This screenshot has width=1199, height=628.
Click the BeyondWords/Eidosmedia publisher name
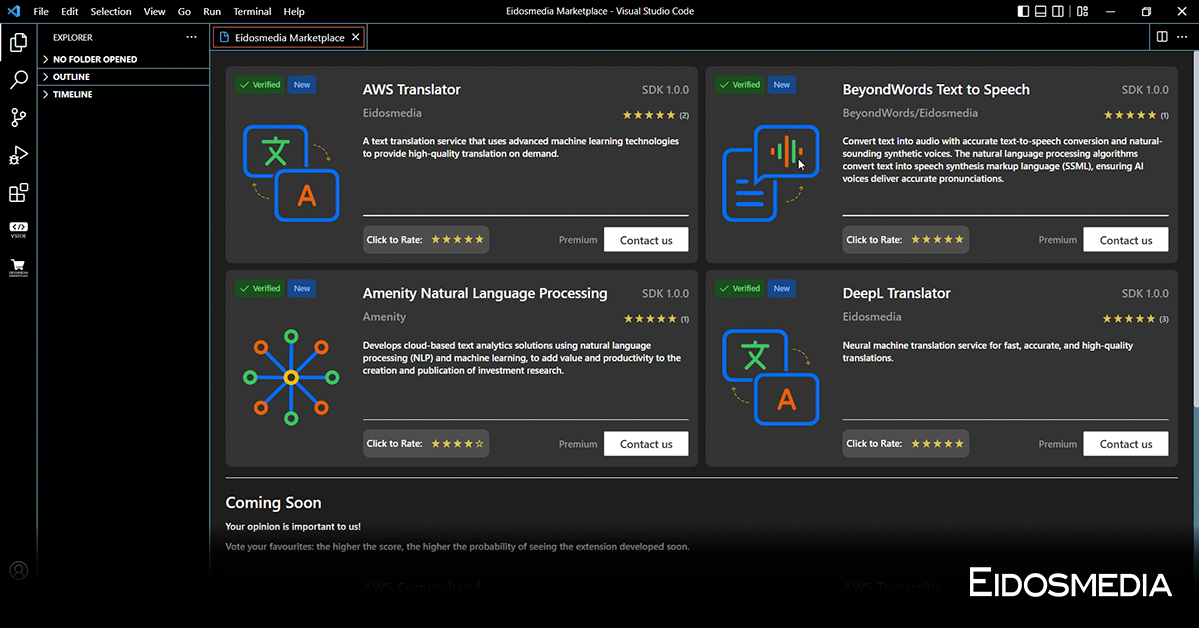pyautogui.click(x=910, y=113)
